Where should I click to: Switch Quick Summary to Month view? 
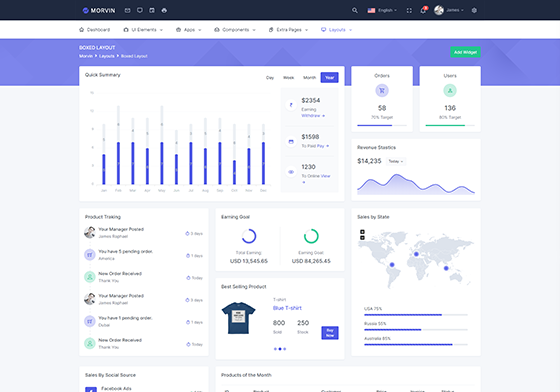pos(309,77)
